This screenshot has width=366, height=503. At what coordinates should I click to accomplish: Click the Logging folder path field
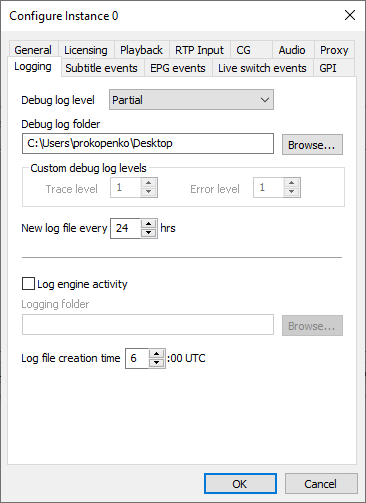148,325
